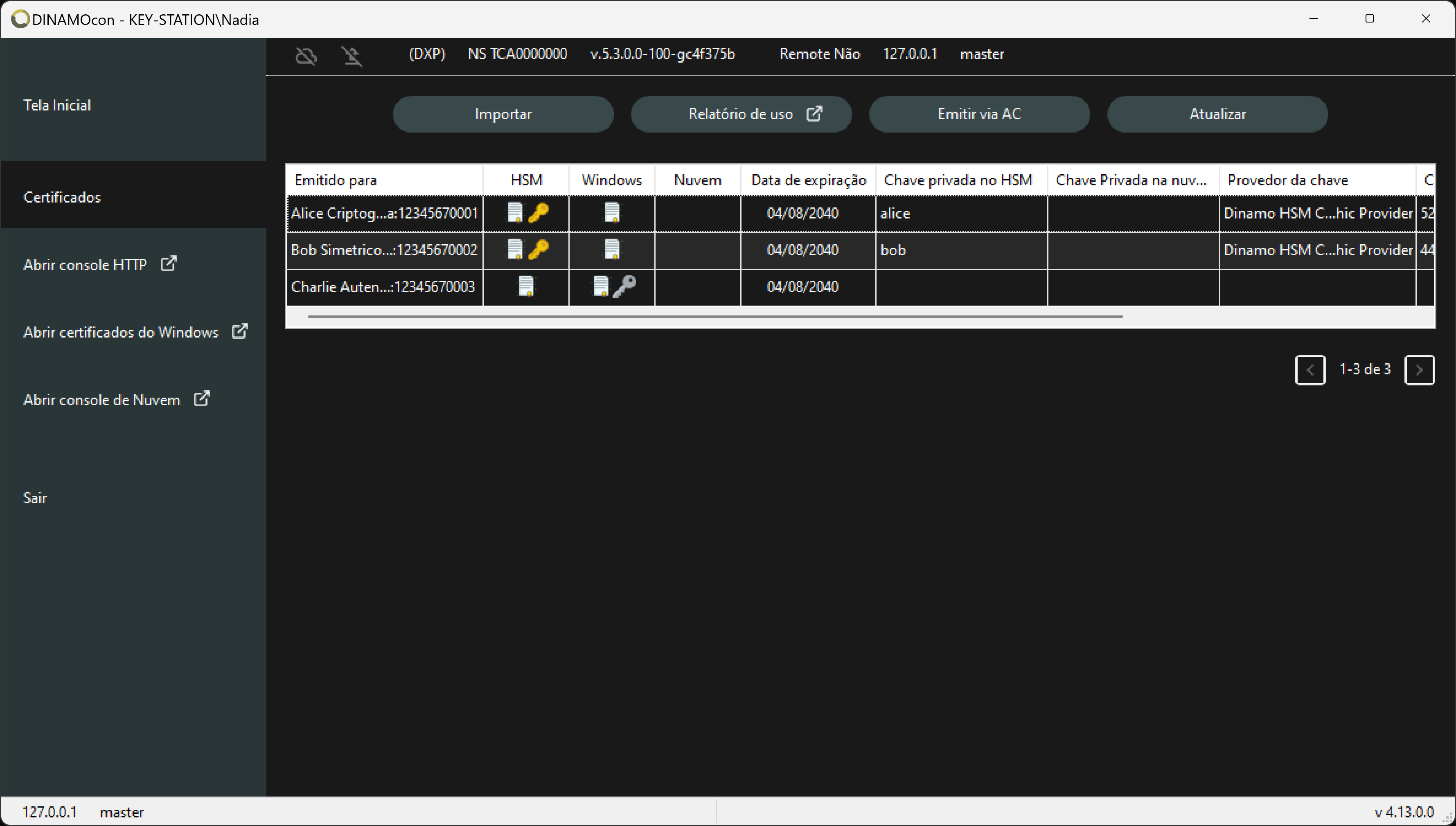Click Alice's HSM certificate document icon

pyautogui.click(x=515, y=213)
